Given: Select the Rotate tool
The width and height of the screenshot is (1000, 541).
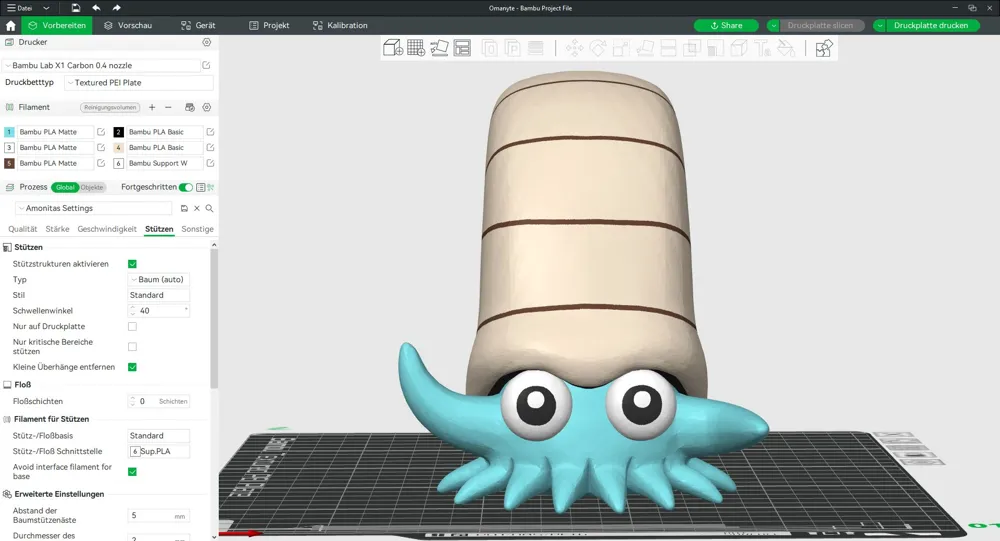Looking at the screenshot, I should coord(598,48).
